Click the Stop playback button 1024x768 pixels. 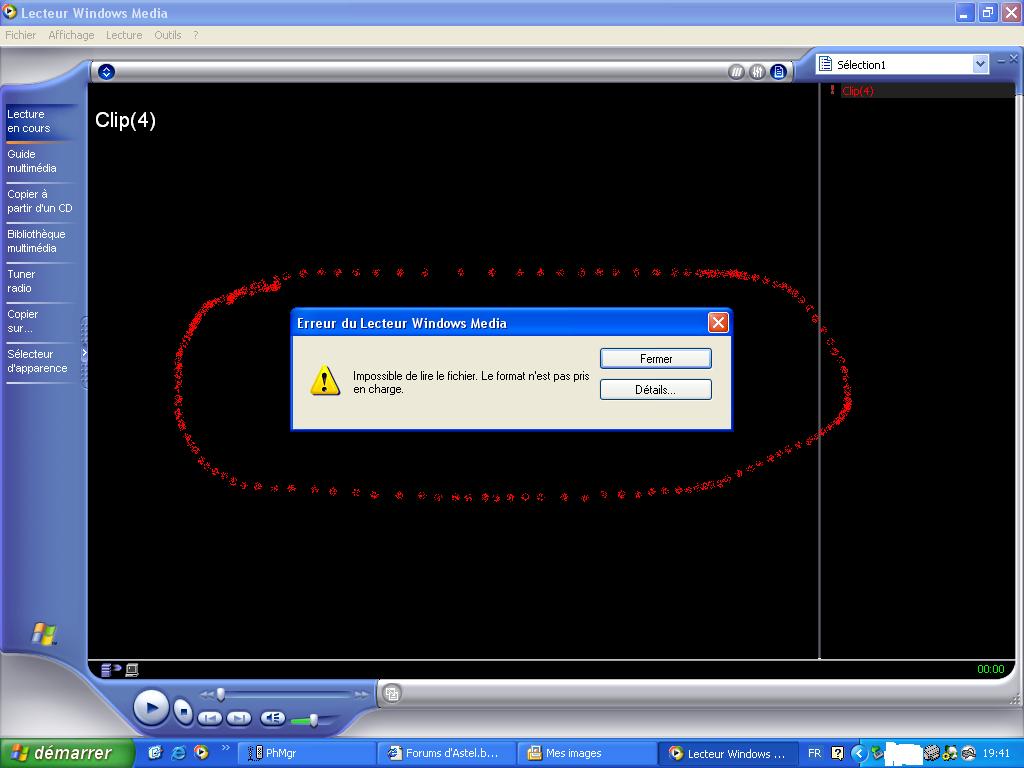pos(183,711)
